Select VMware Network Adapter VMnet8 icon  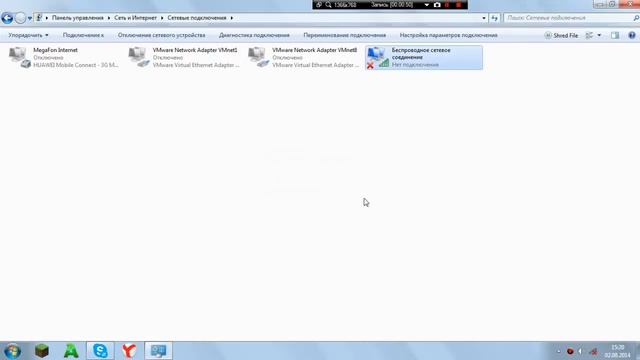258,57
